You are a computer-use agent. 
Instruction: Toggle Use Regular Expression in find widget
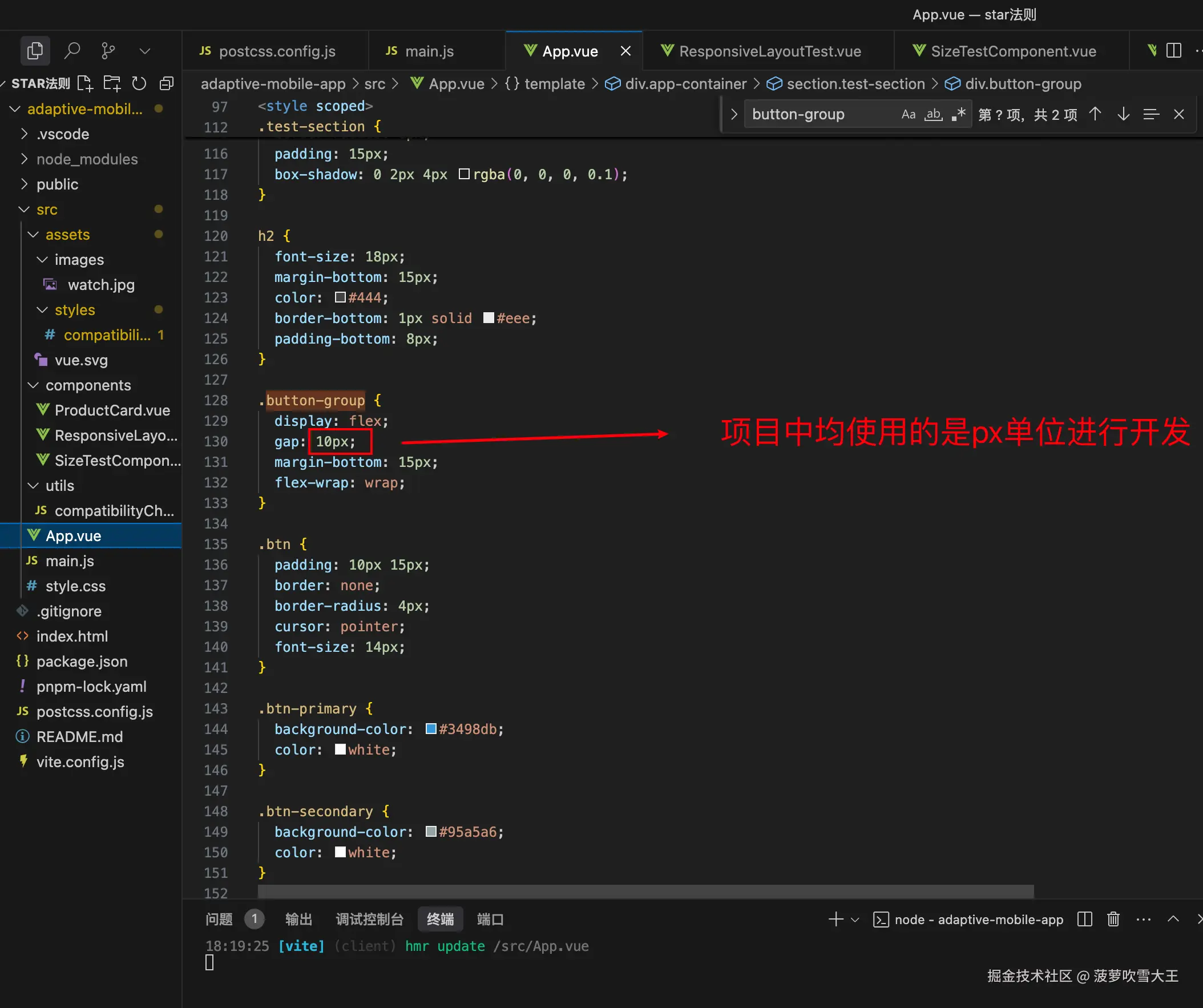pos(958,114)
